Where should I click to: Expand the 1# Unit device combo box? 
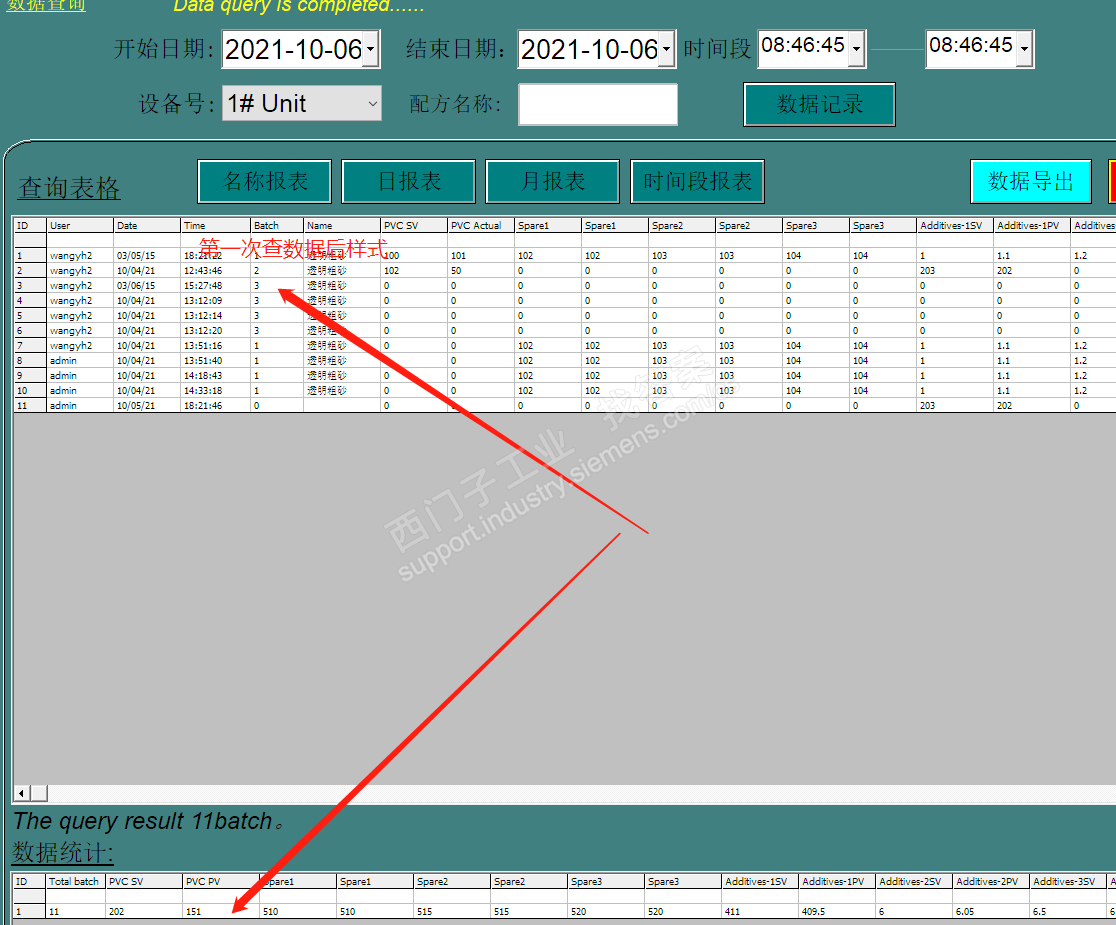click(x=372, y=104)
